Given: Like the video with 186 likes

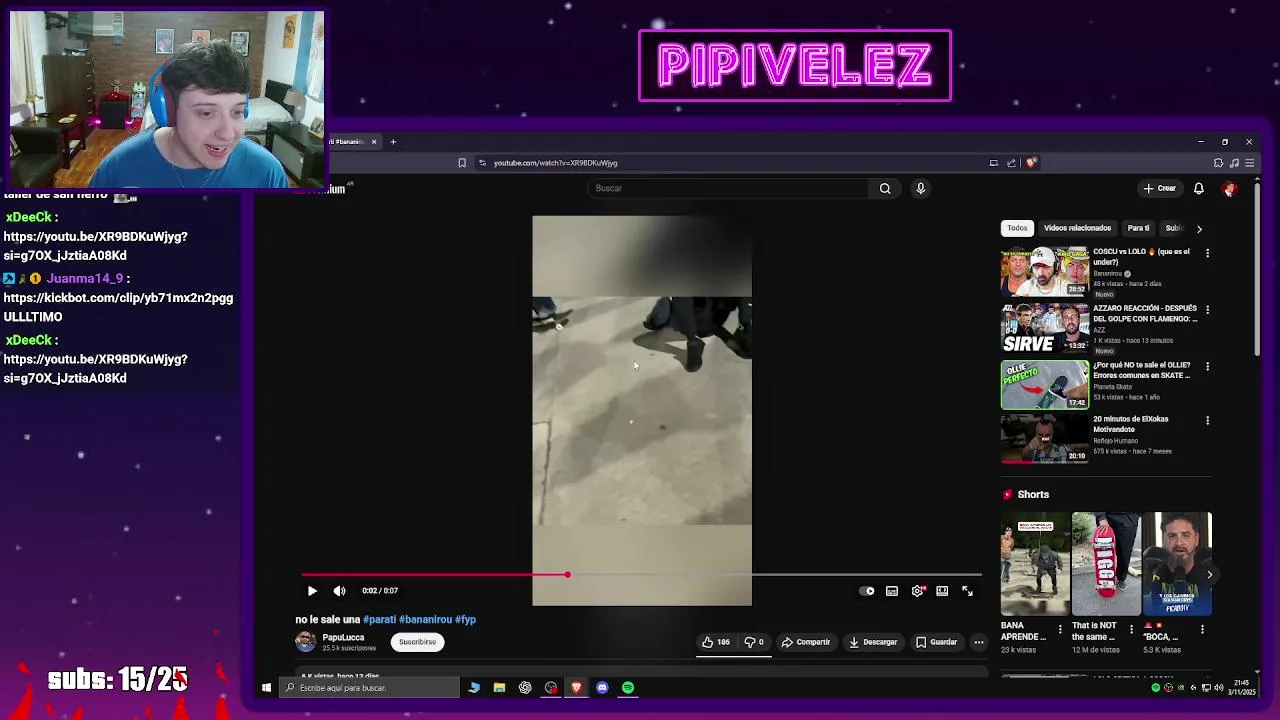Looking at the screenshot, I should 716,642.
